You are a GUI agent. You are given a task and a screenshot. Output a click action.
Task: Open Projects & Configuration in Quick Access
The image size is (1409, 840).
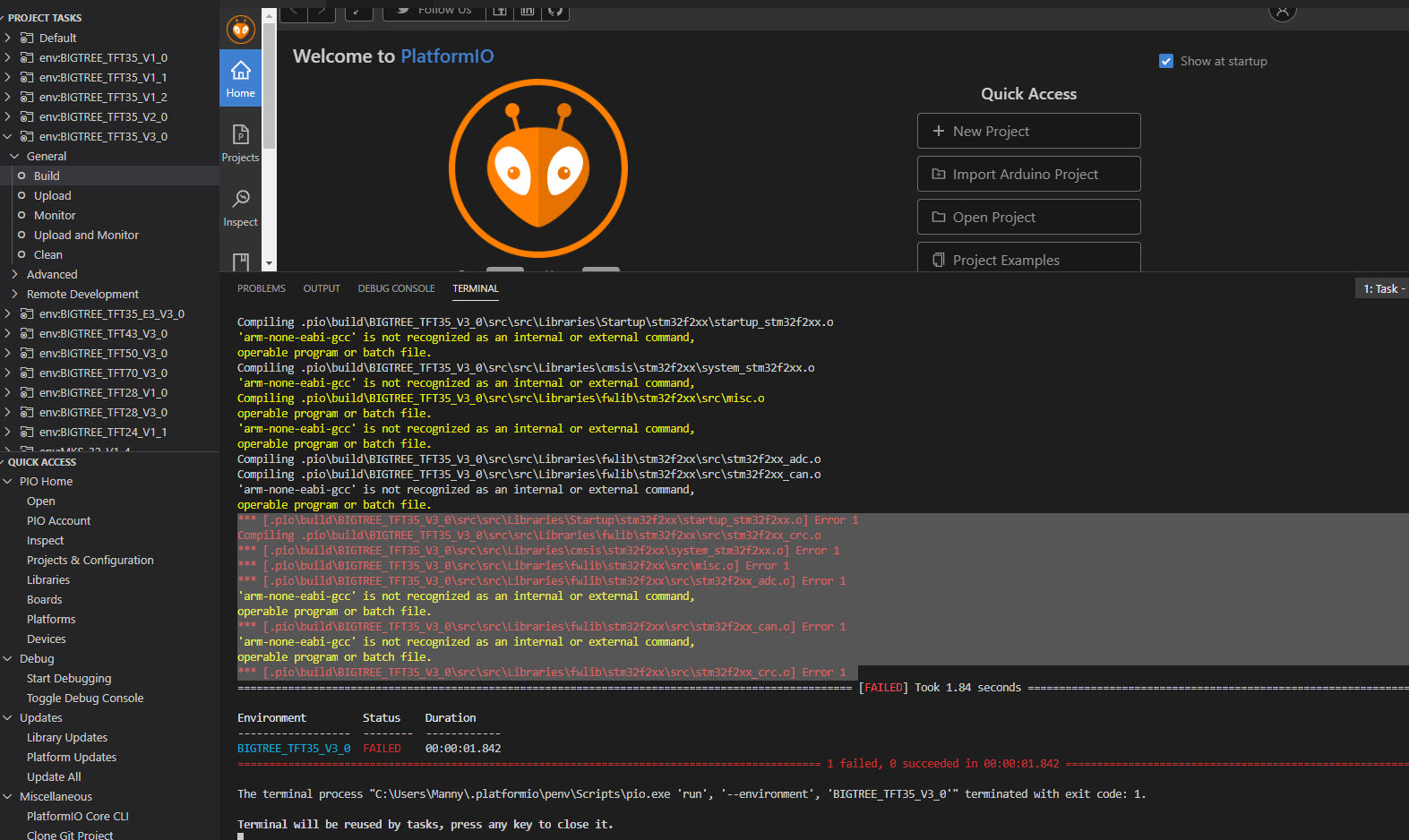(x=90, y=560)
